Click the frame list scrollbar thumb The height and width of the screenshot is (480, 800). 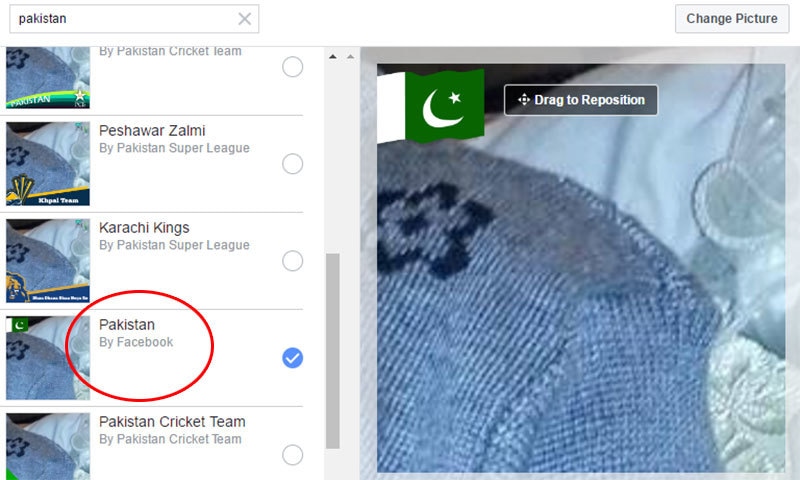333,351
